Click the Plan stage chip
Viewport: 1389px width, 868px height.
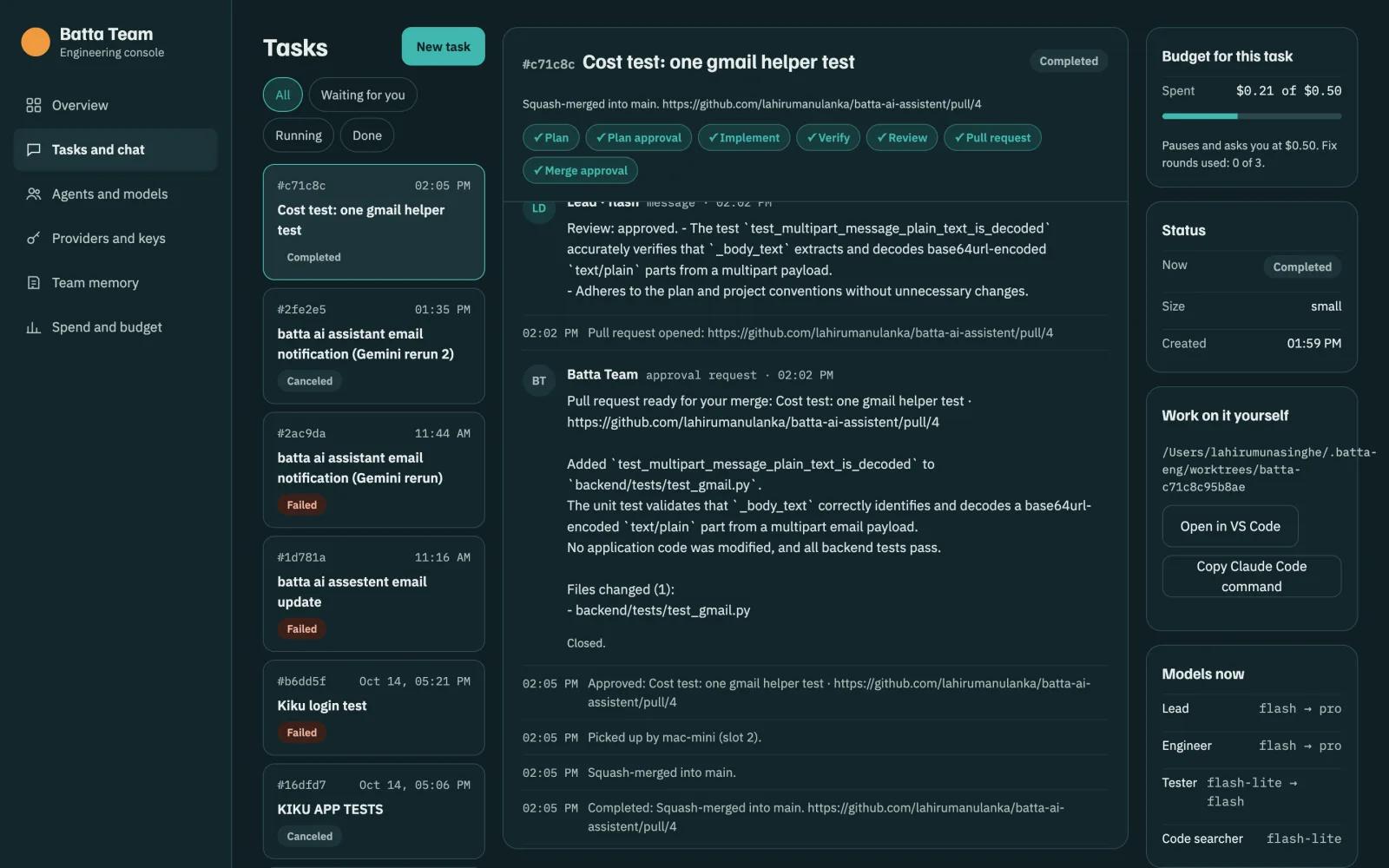551,137
